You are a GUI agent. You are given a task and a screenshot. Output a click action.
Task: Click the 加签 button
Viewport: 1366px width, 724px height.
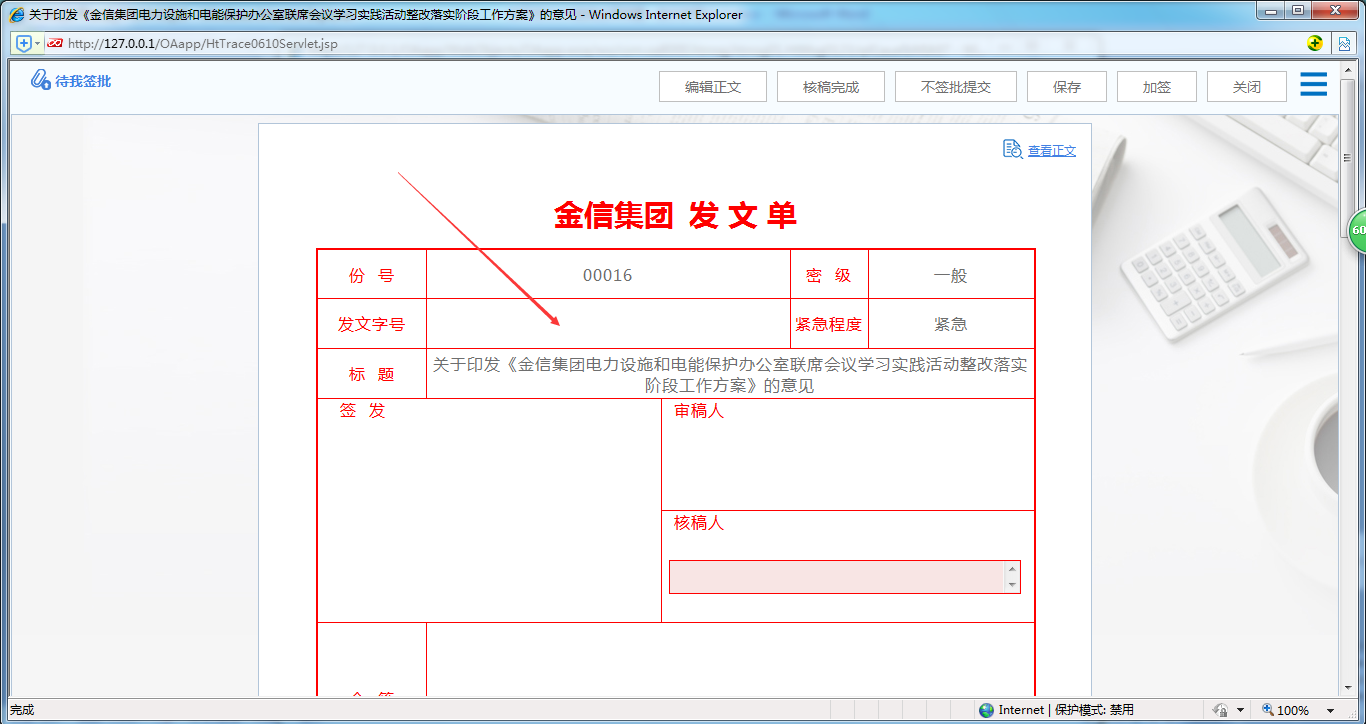[1156, 86]
